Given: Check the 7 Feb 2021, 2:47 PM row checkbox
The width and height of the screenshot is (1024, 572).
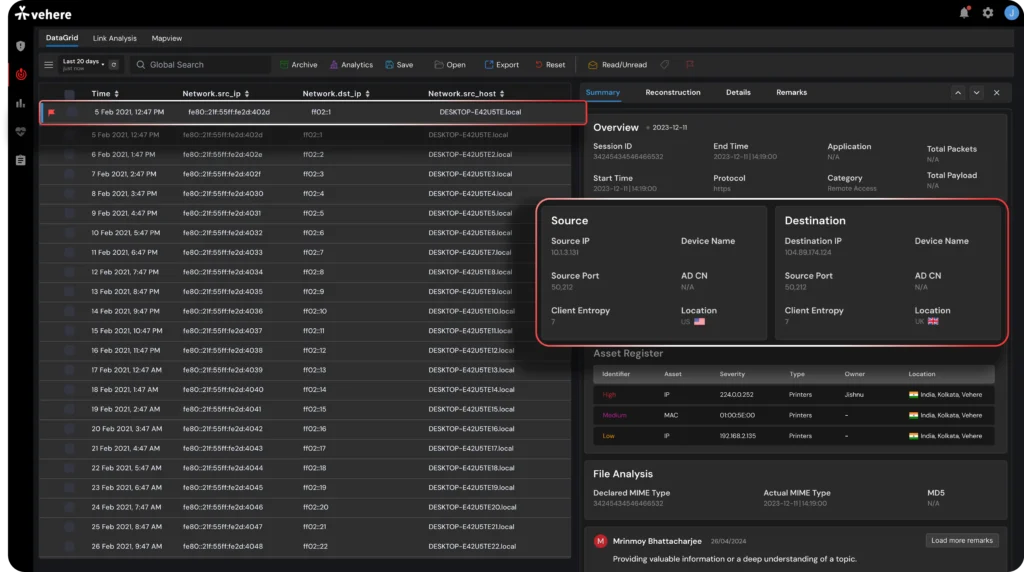Looking at the screenshot, I should (x=69, y=174).
